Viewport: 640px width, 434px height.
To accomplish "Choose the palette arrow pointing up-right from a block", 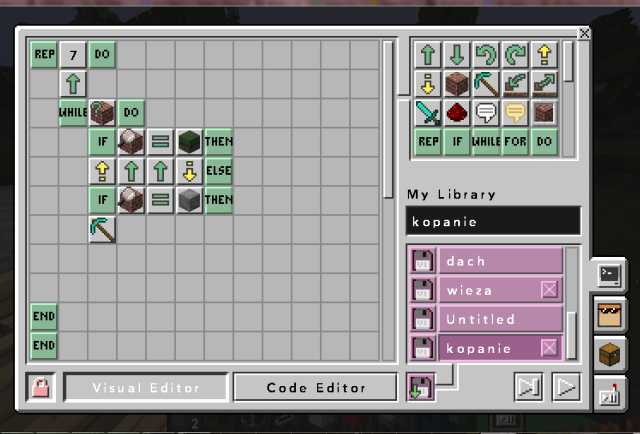I will tap(544, 84).
